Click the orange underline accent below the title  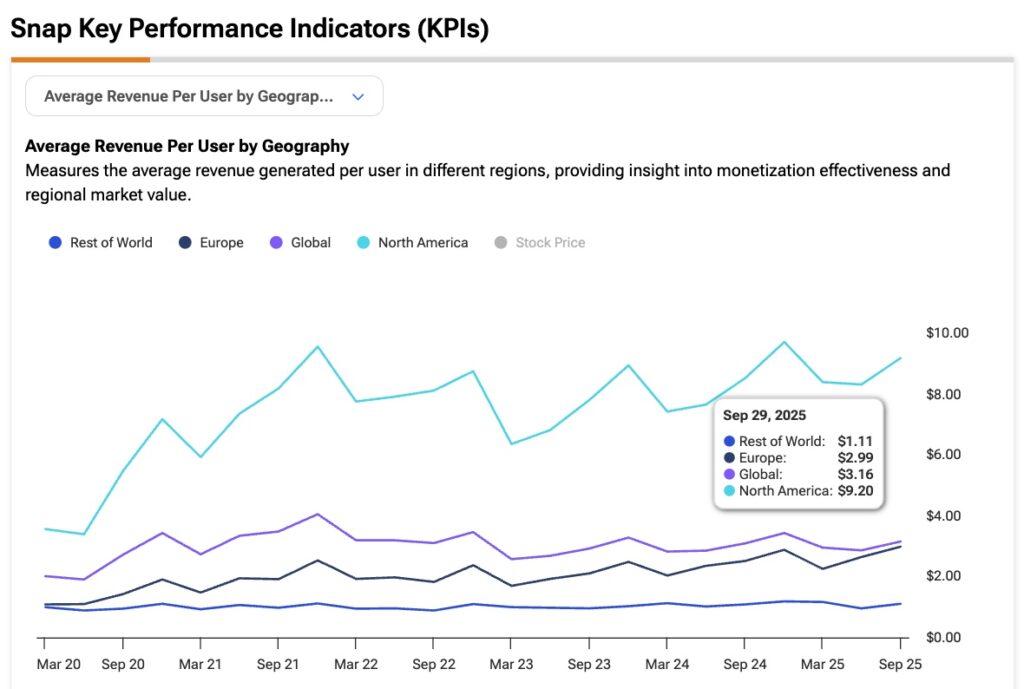click(x=80, y=61)
